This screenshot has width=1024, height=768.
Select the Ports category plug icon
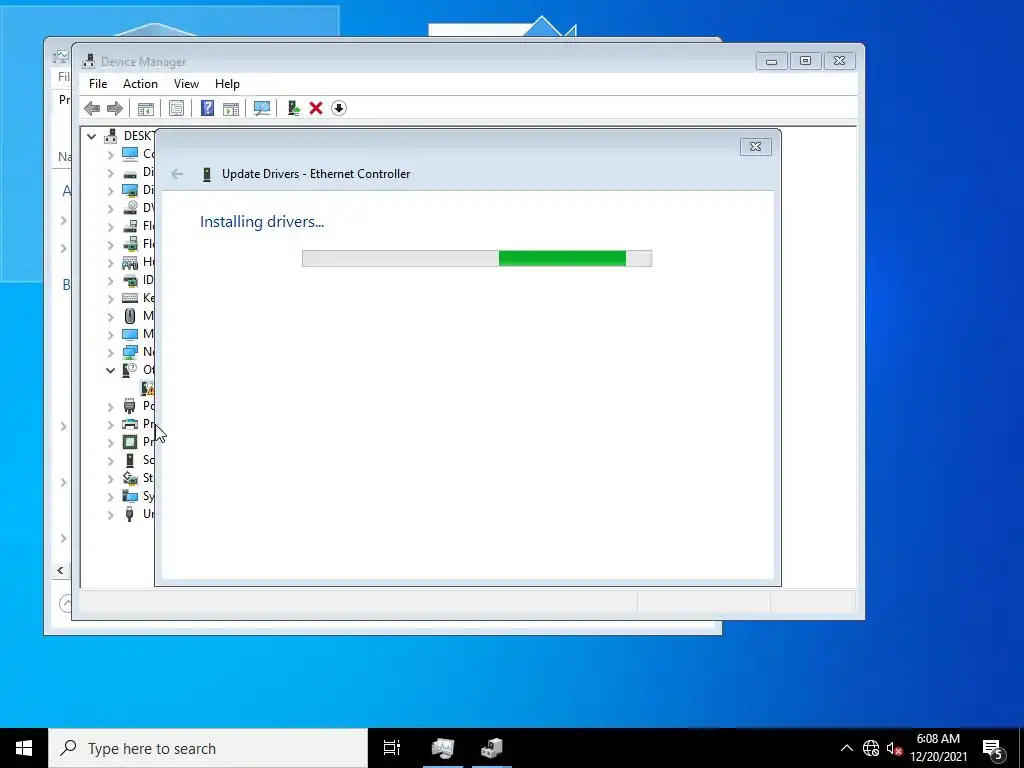(130, 406)
